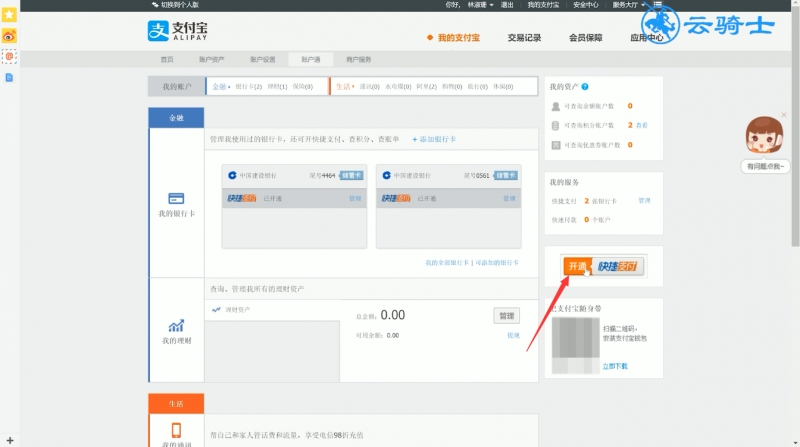Switch to the 首页 sub-navigation tab
Viewport: 800px width, 447px height.
click(x=167, y=60)
